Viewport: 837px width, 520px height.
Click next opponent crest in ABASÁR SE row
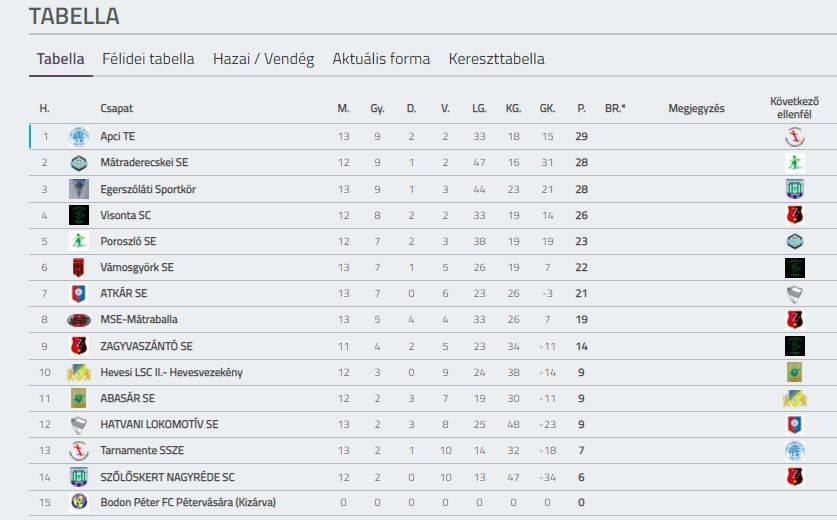(795, 398)
